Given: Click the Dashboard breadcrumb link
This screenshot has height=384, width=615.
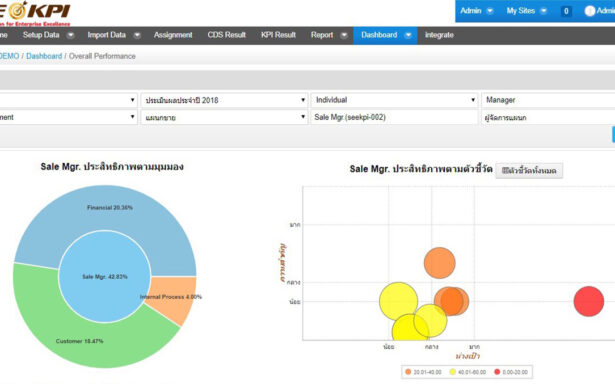Looking at the screenshot, I should pos(44,56).
